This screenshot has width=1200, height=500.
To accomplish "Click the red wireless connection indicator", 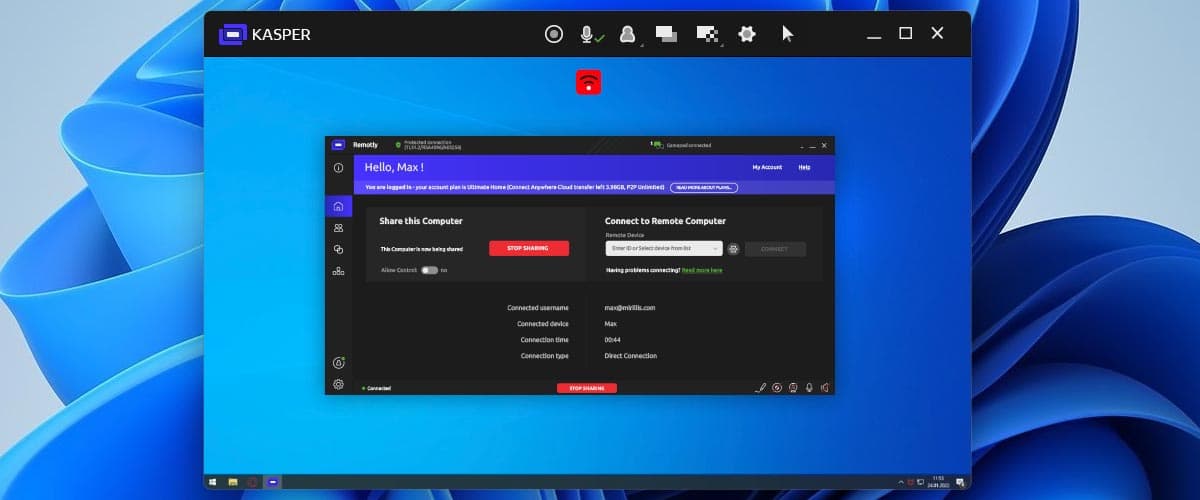I will pyautogui.click(x=589, y=82).
